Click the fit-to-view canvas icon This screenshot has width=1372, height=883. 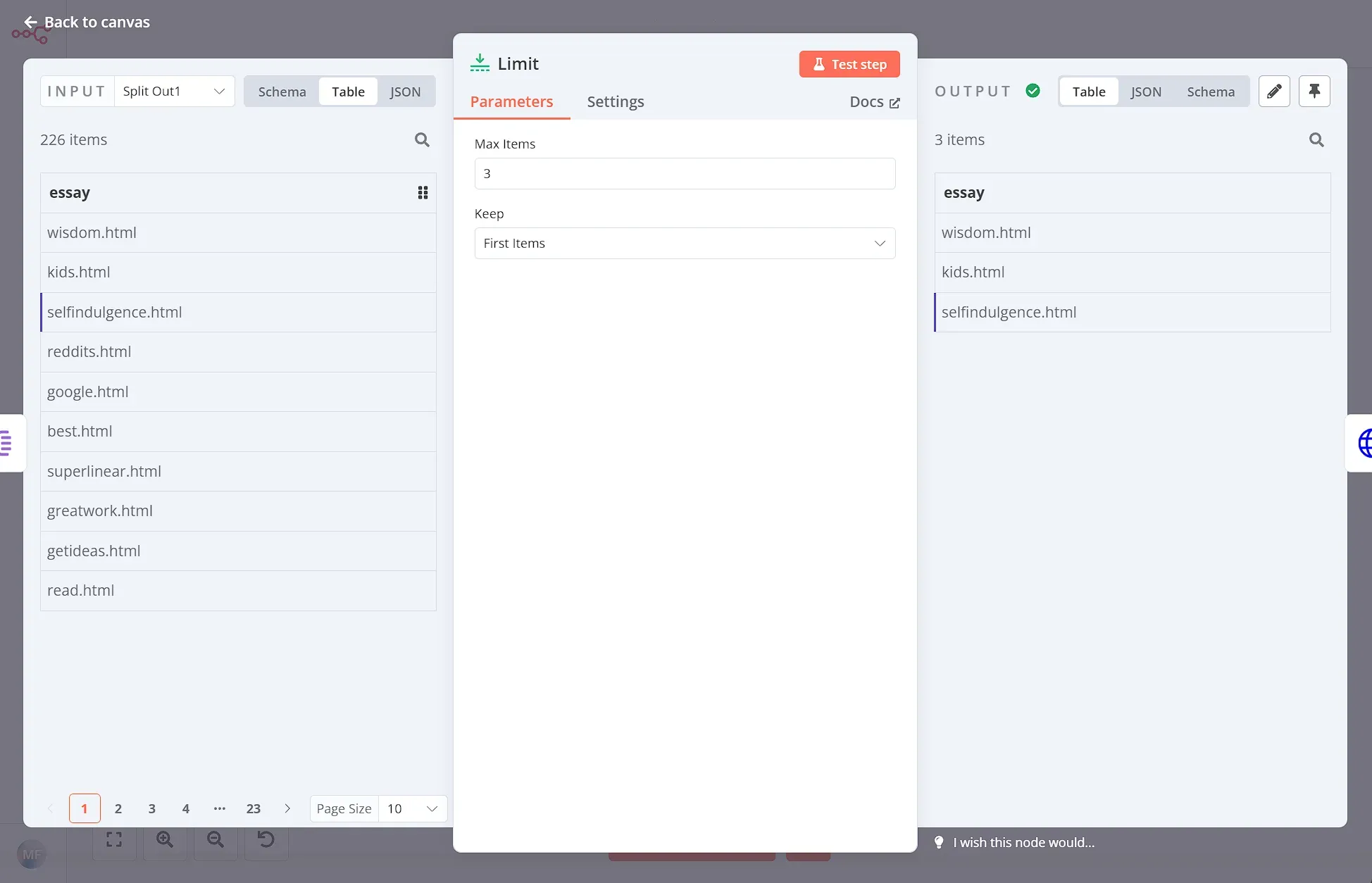coord(114,839)
